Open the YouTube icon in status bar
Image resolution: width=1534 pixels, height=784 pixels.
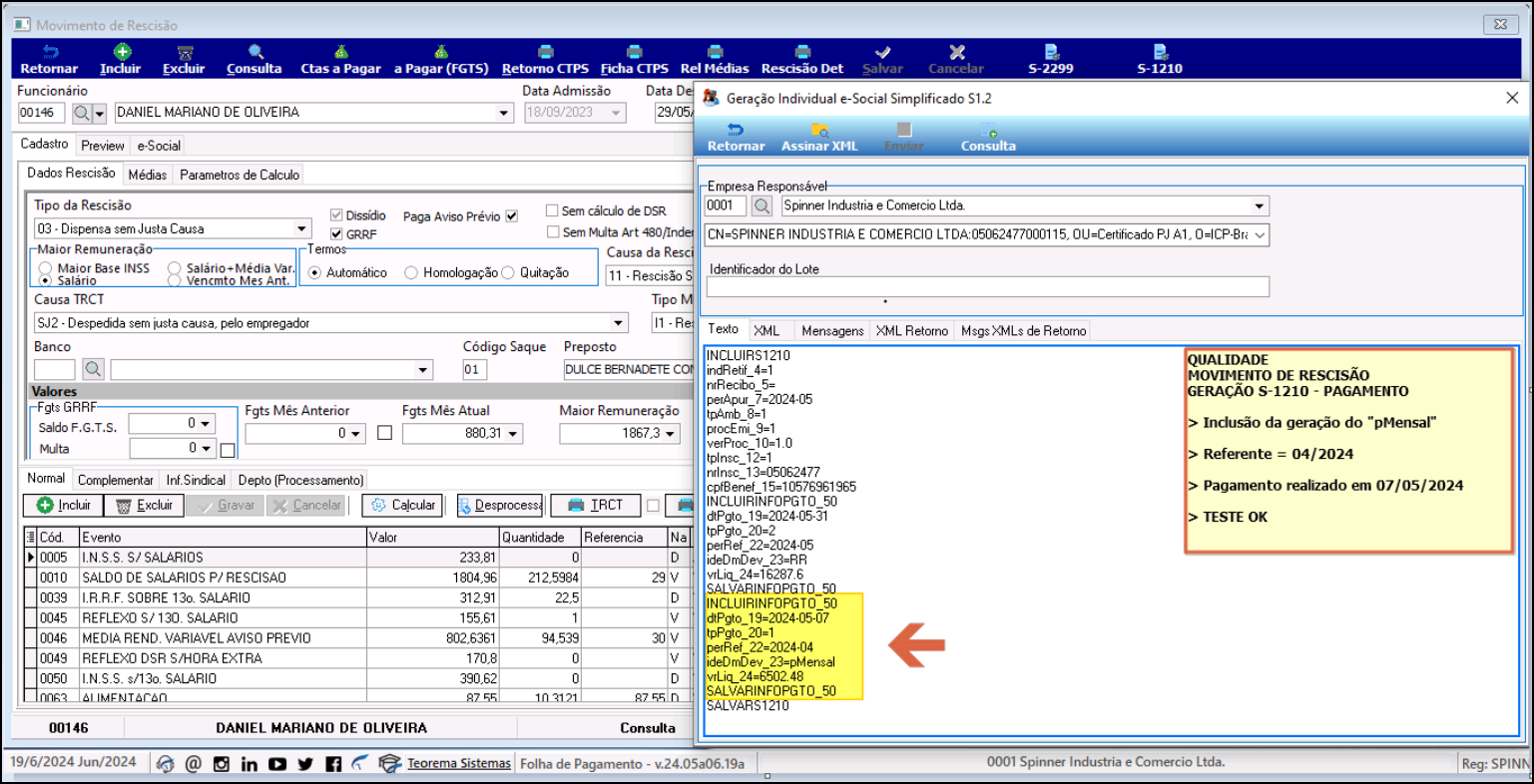point(277,764)
